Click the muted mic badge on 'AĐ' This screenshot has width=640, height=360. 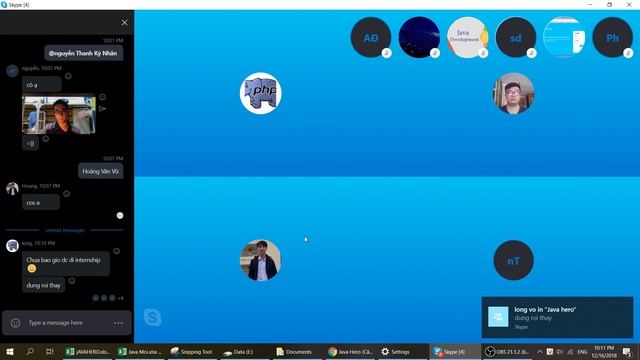(x=387, y=53)
